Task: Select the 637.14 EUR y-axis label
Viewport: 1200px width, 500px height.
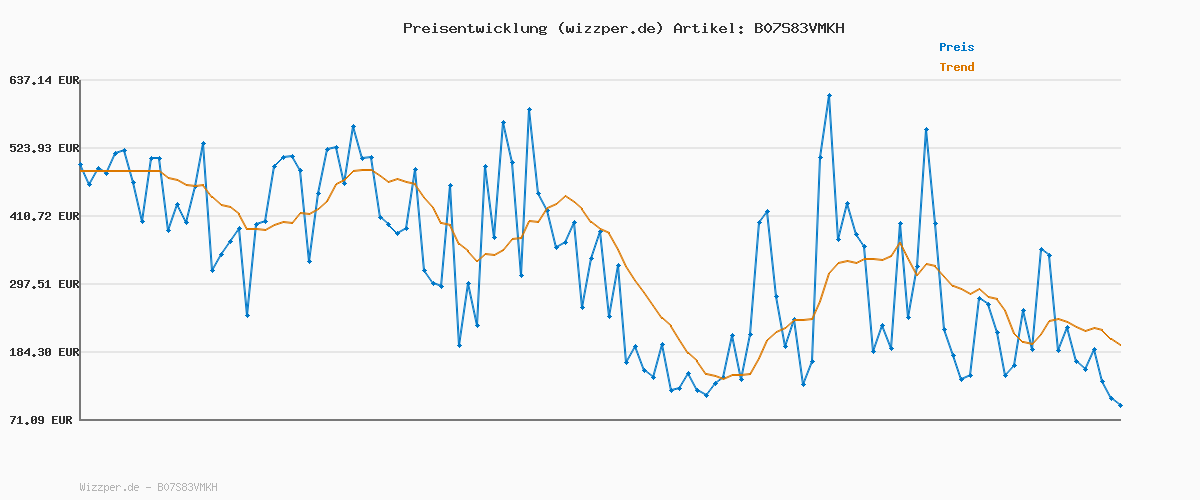Action: 44,80
